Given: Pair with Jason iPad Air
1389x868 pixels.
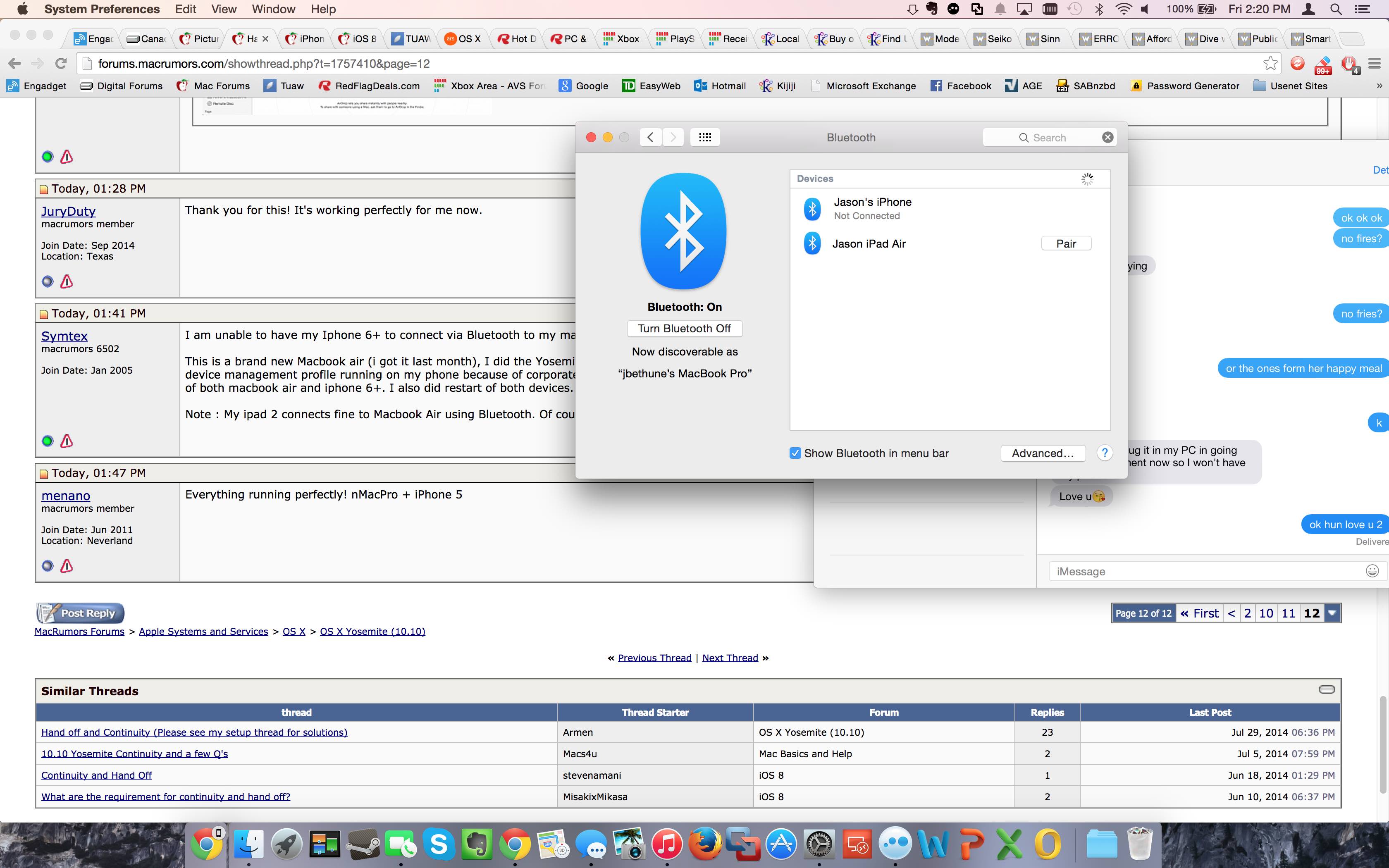Looking at the screenshot, I should (1066, 243).
